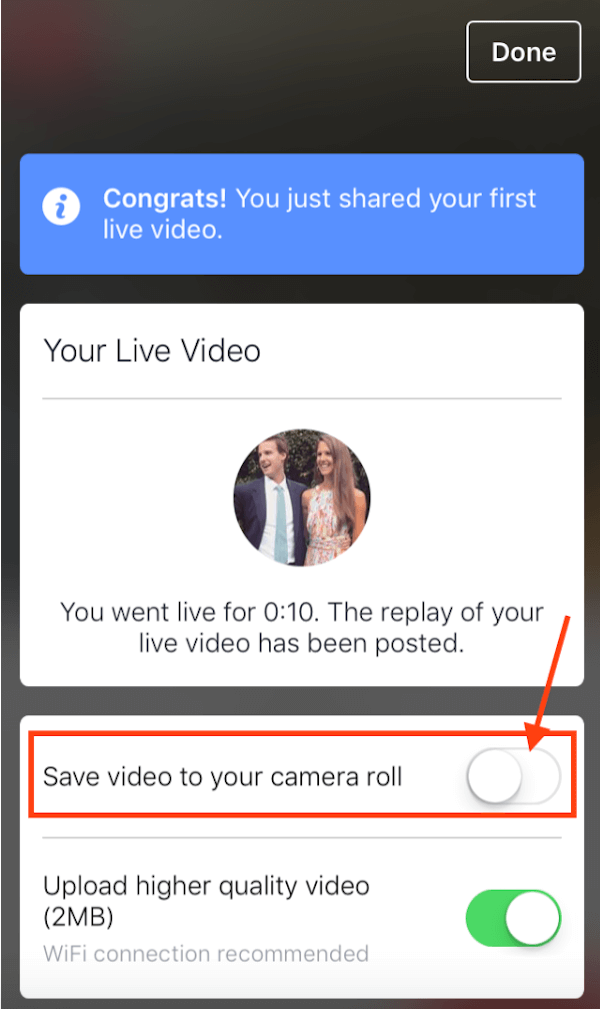The image size is (600, 1009).
Task: Tap the Congrats first live video banner
Action: coord(302,214)
